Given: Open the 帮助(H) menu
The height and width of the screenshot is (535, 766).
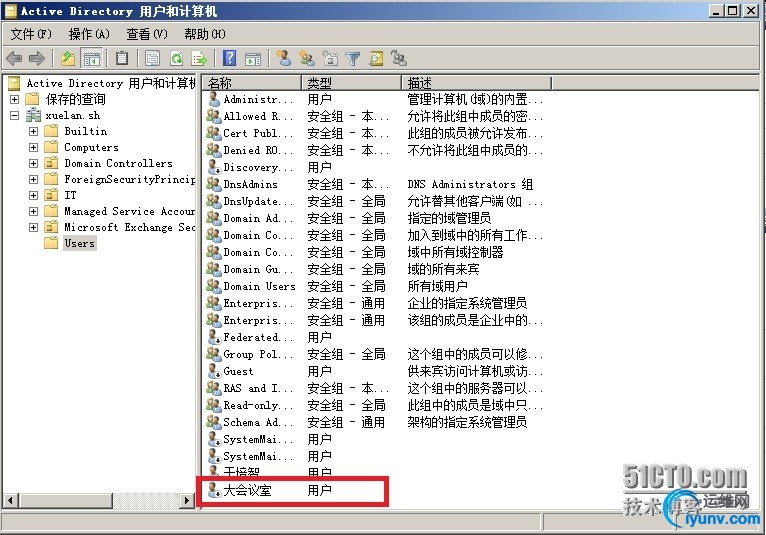Looking at the screenshot, I should coord(205,34).
